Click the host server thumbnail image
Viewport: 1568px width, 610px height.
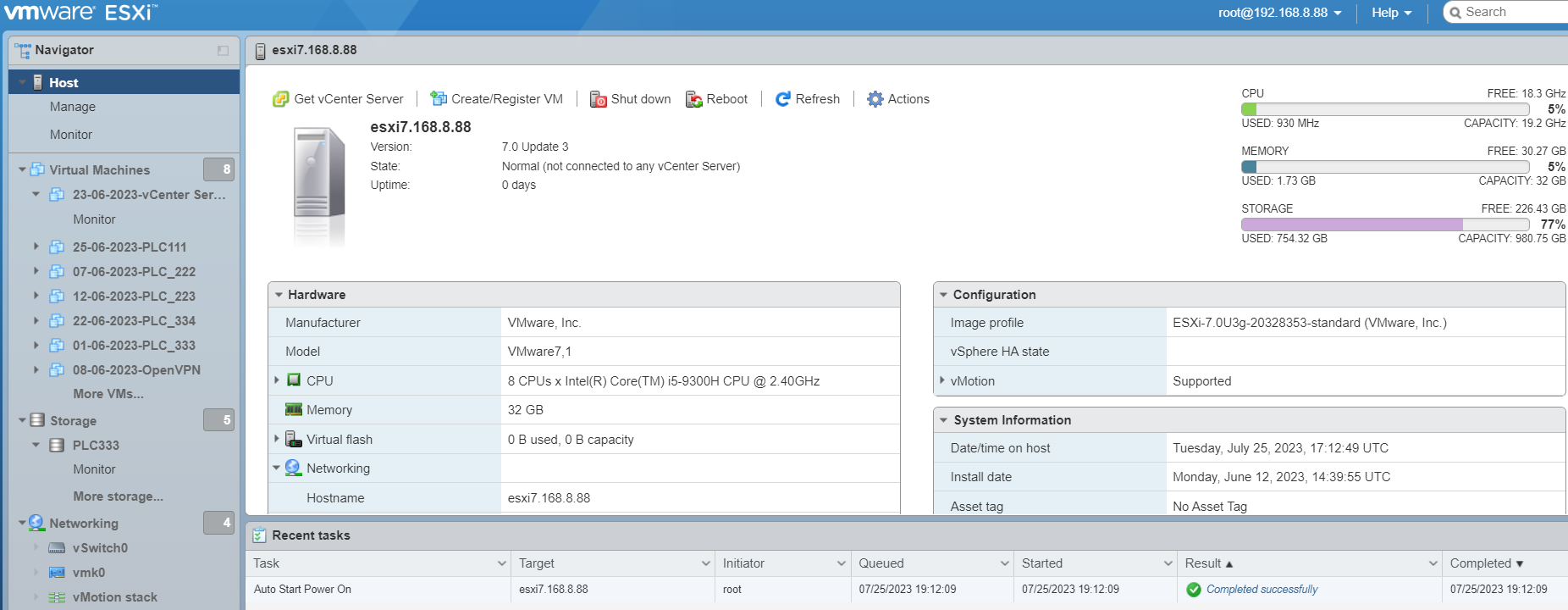(x=319, y=186)
